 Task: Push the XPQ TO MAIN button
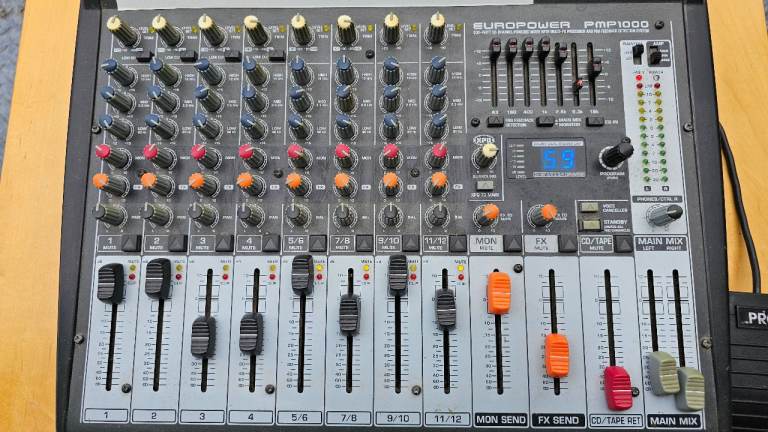(484, 186)
